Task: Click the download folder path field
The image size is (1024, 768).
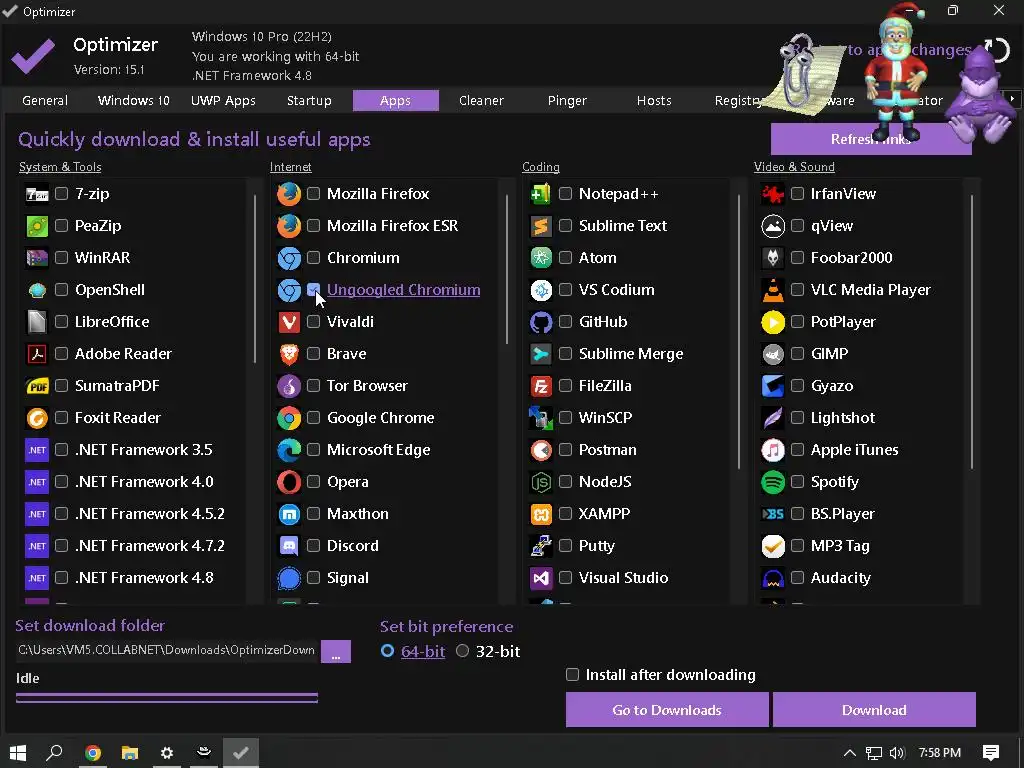Action: tap(167, 650)
